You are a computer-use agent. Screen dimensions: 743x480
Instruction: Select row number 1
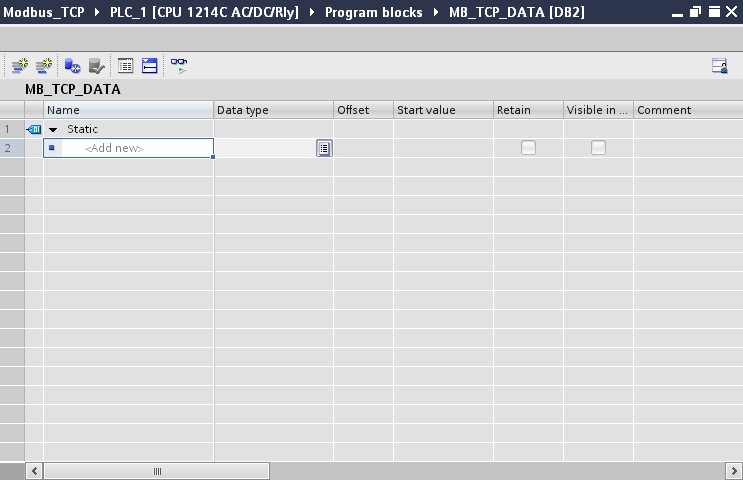pyautogui.click(x=12, y=129)
